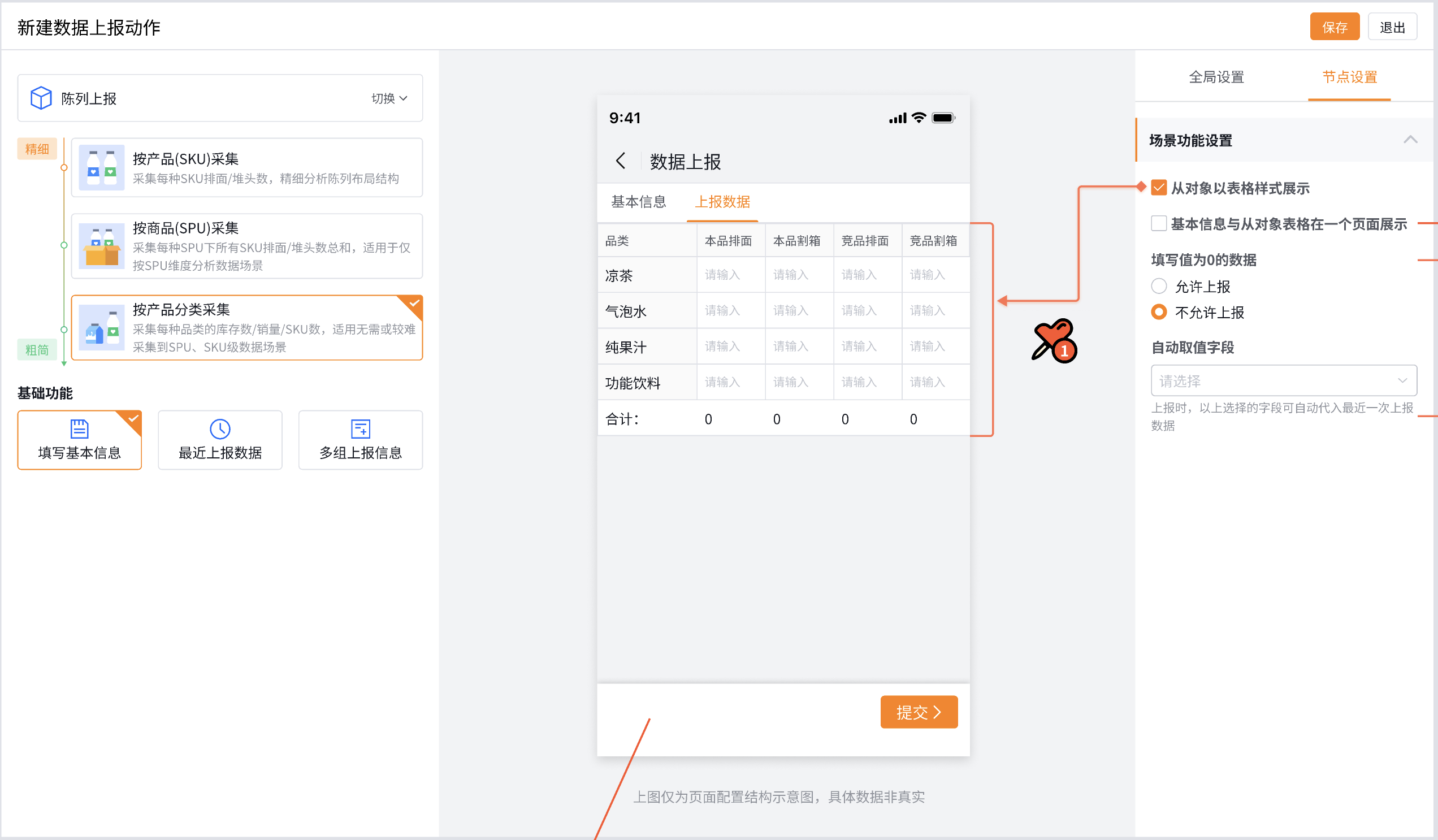Image resolution: width=1438 pixels, height=840 pixels.
Task: Click the 多组上报信息 document icon
Action: 359,428
